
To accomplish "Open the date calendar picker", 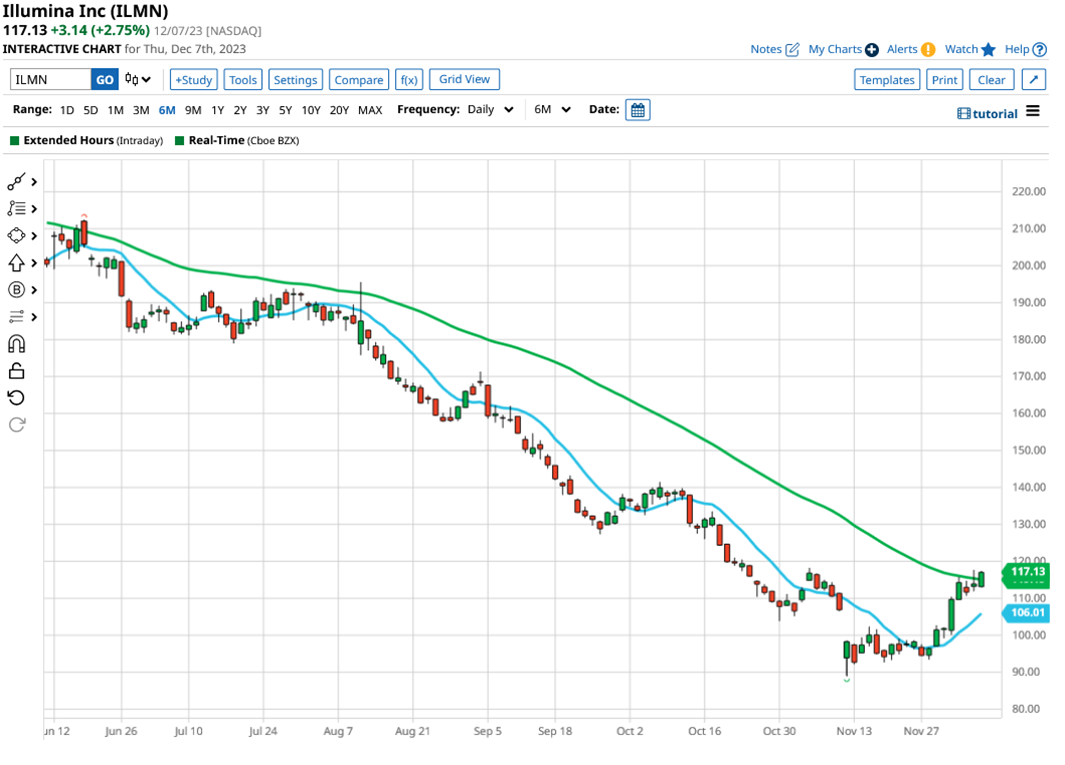I will (637, 110).
